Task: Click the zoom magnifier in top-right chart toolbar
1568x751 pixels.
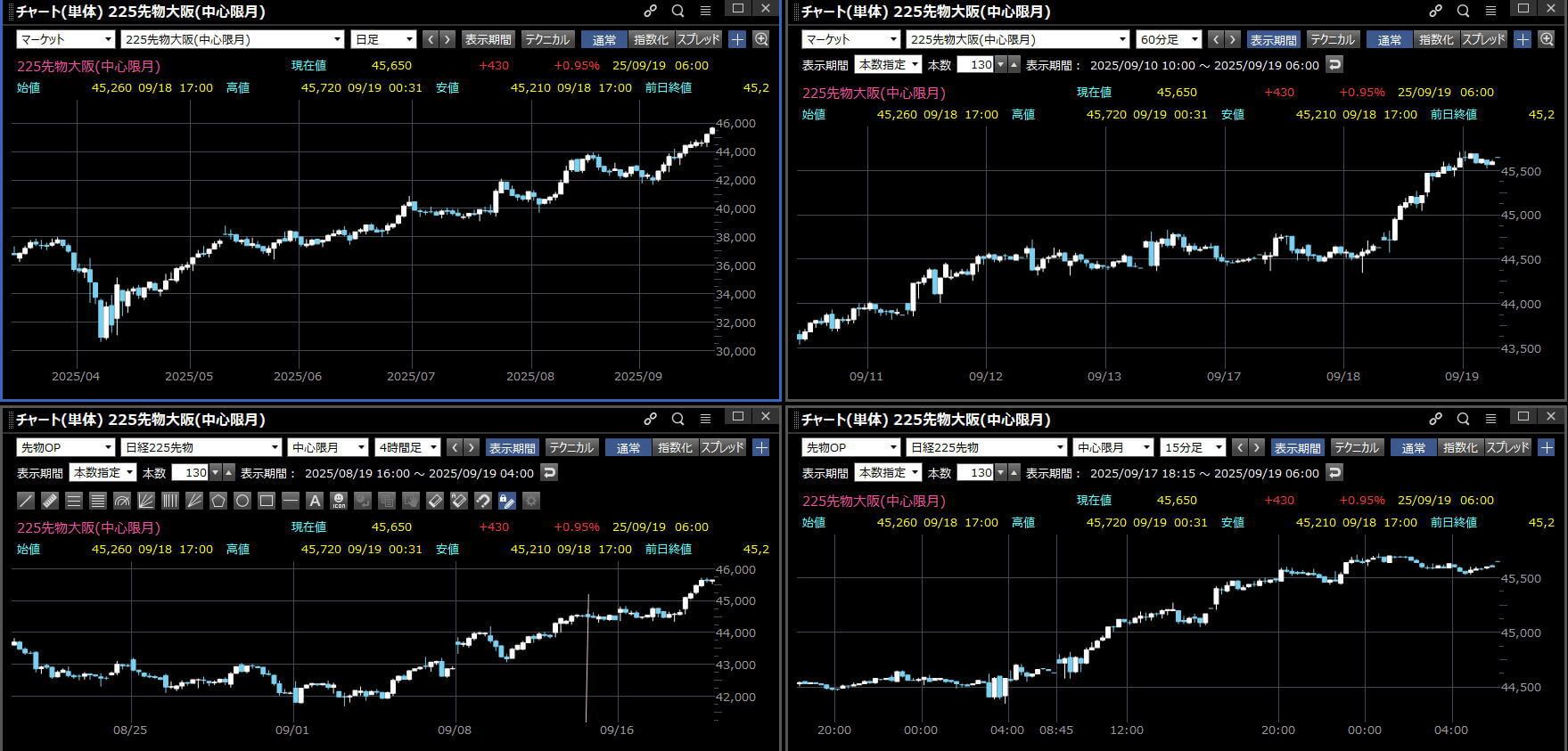Action: (x=1547, y=39)
